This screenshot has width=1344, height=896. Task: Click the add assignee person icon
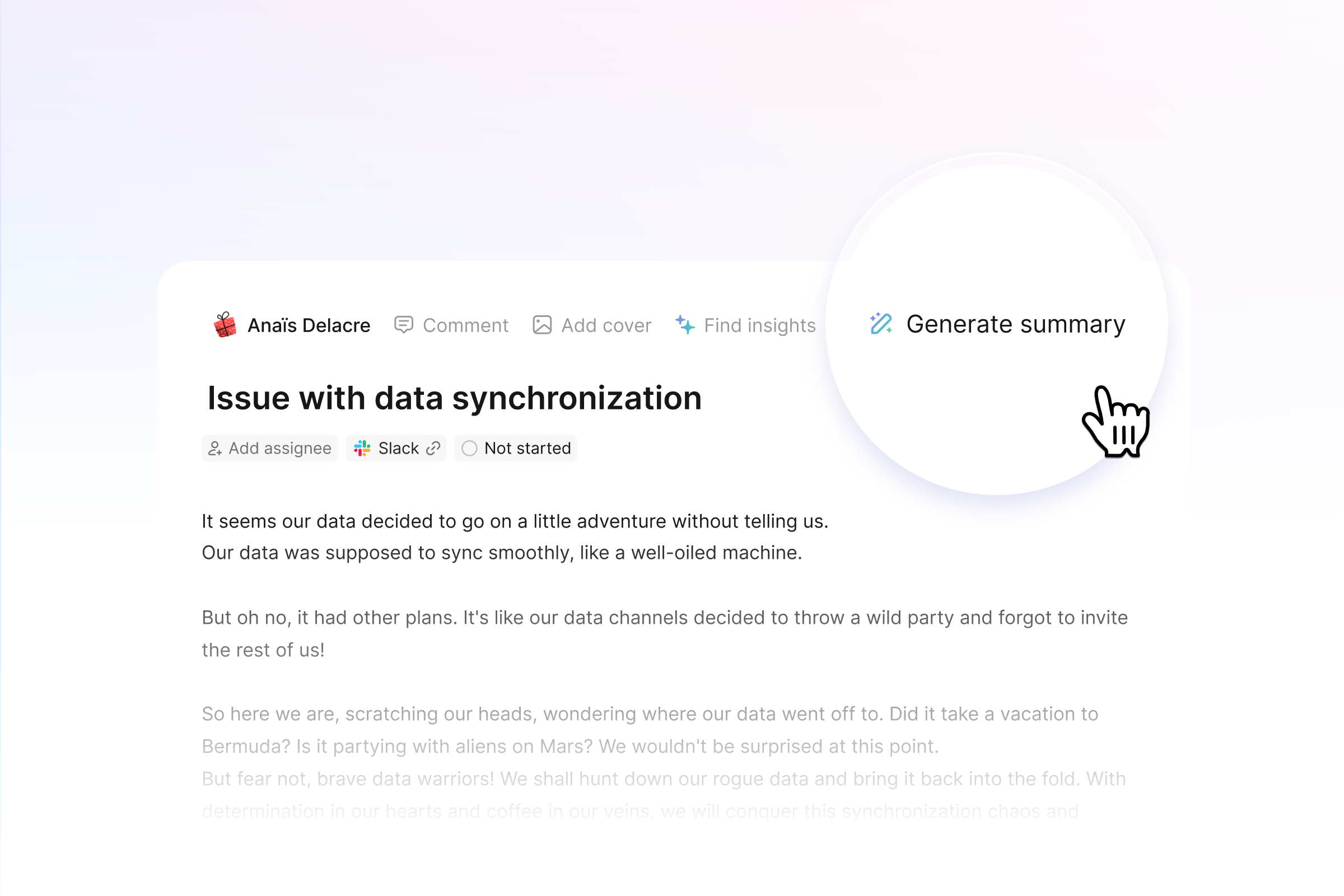(x=215, y=449)
